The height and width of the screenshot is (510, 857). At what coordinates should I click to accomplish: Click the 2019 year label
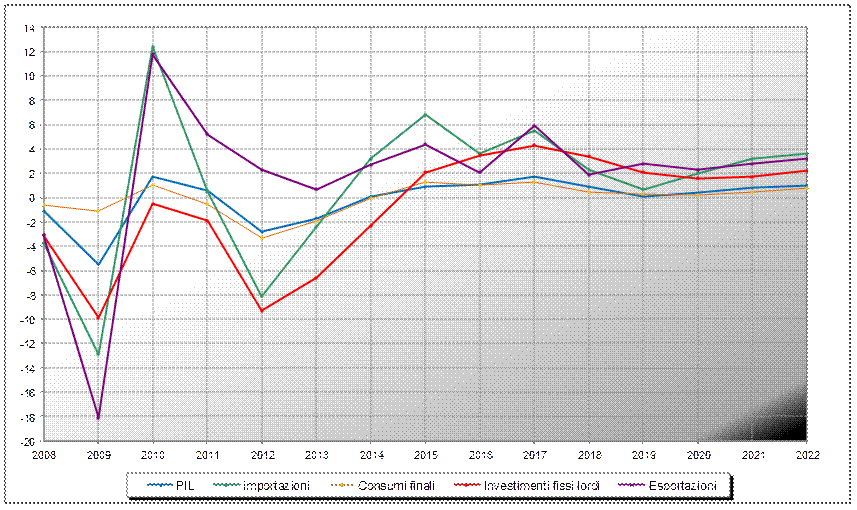tap(643, 455)
